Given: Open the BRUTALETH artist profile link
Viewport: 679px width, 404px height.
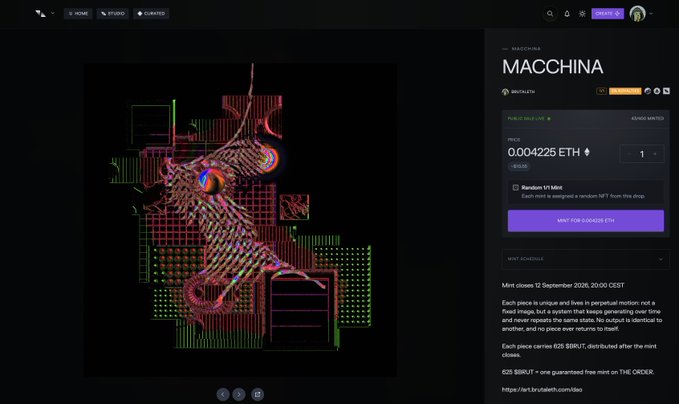Looking at the screenshot, I should (x=518, y=92).
